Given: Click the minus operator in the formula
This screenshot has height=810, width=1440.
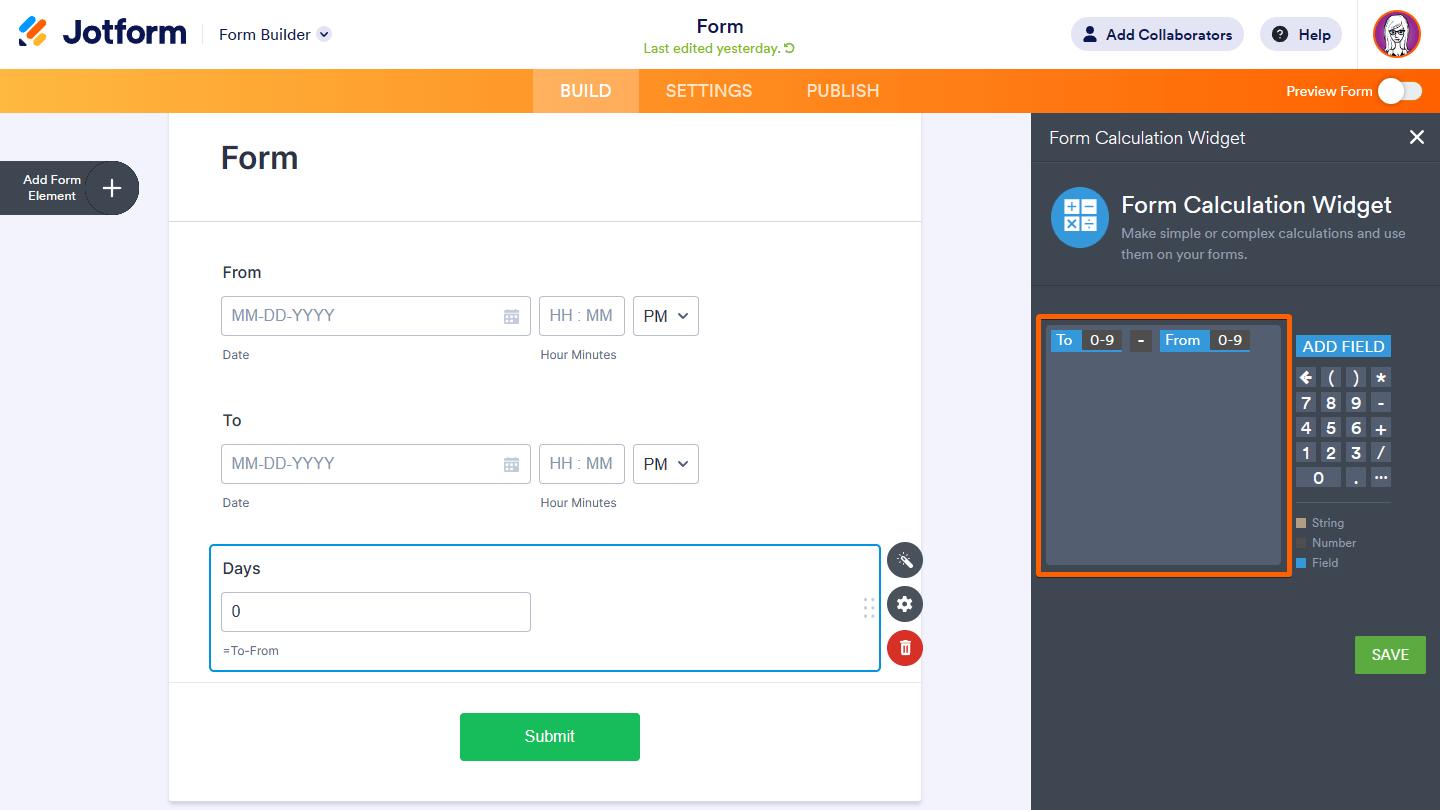Looking at the screenshot, I should click(1141, 340).
